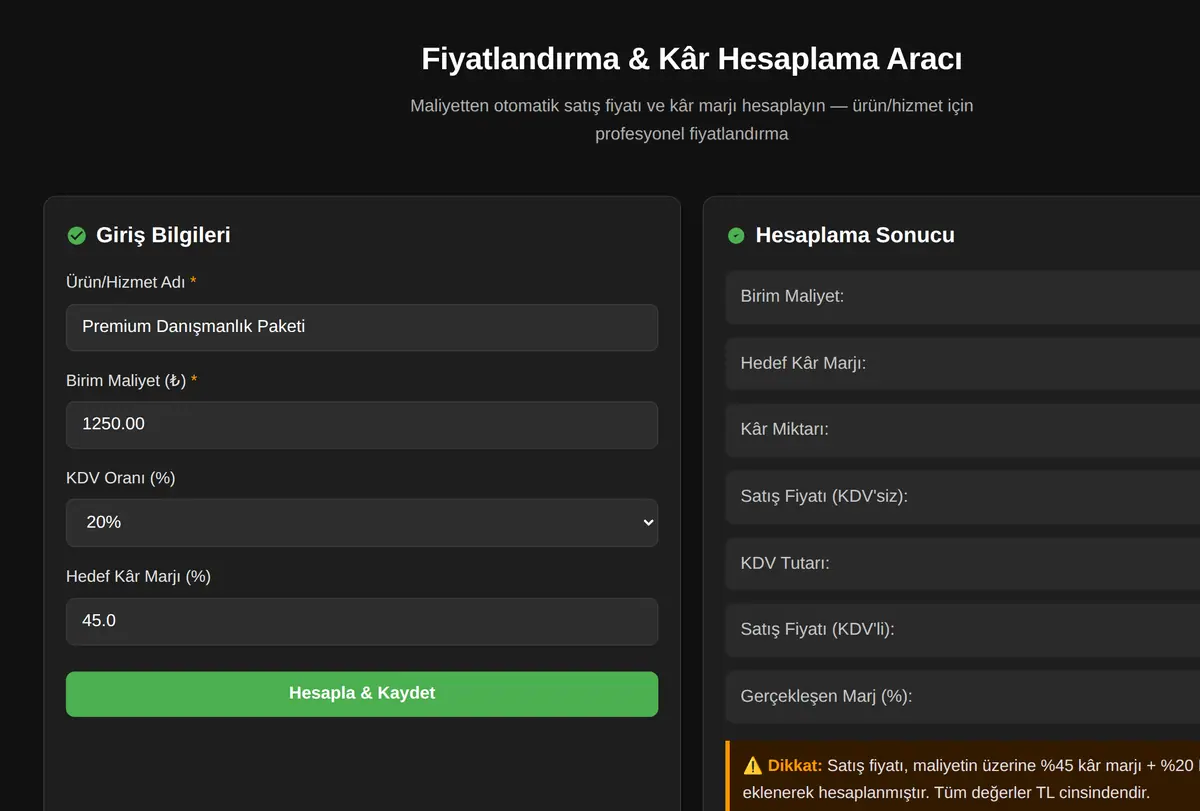Click the Birim Maliyet: result row
This screenshot has height=811, width=1200.
point(963,296)
